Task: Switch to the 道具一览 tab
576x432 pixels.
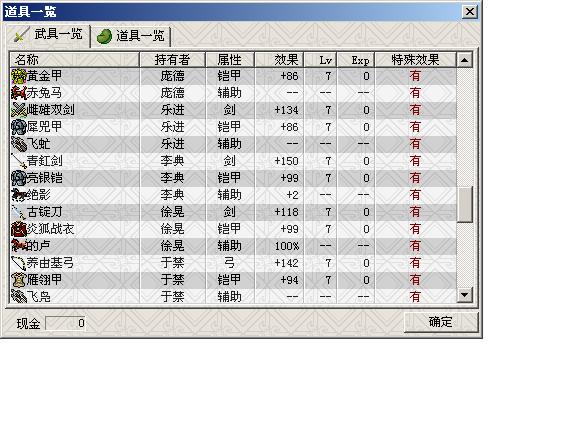Action: coord(131,37)
